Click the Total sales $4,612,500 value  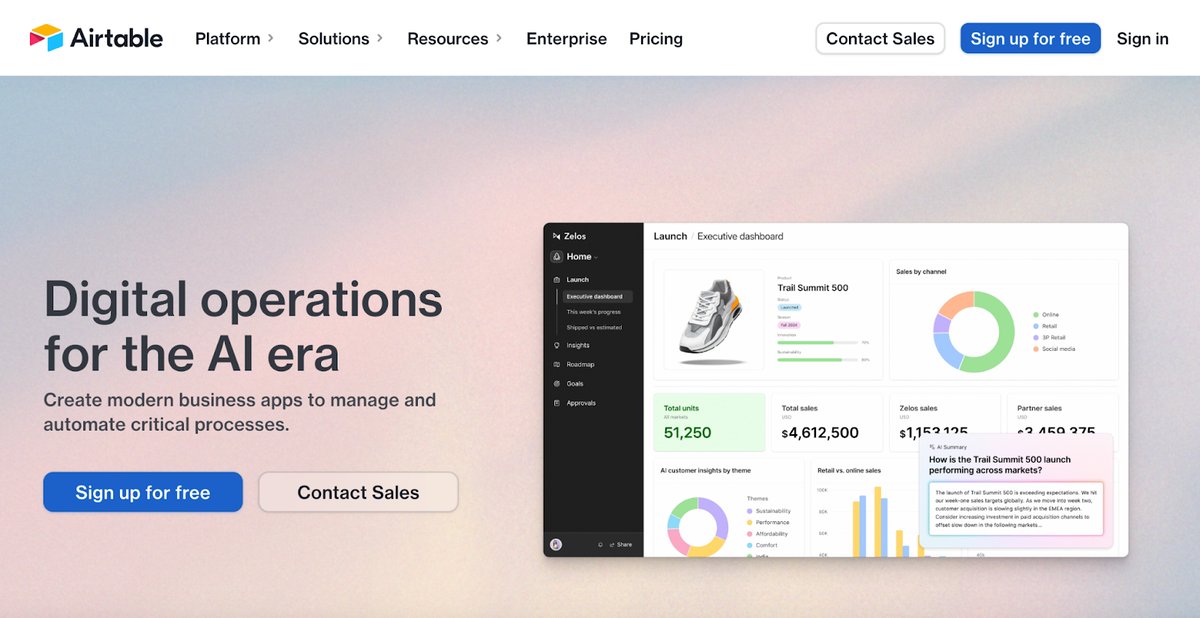820,433
